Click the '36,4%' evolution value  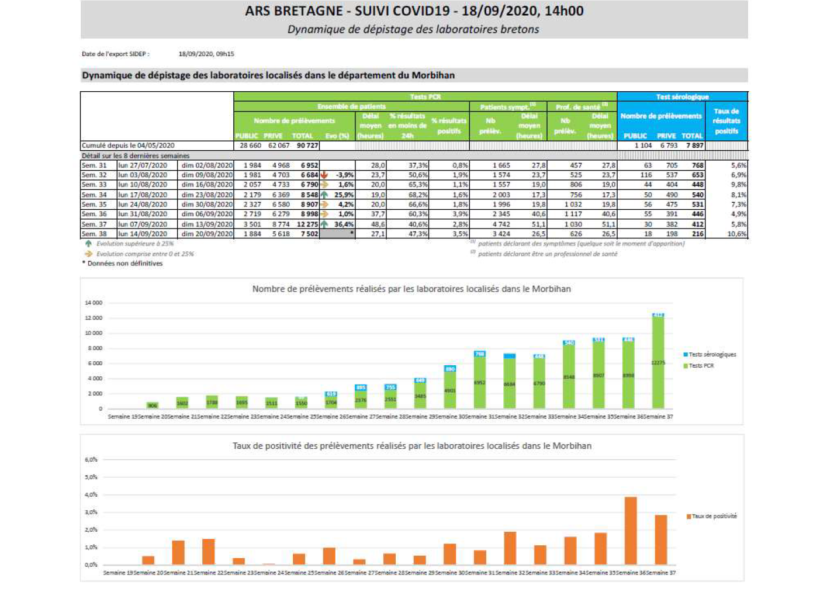(344, 224)
